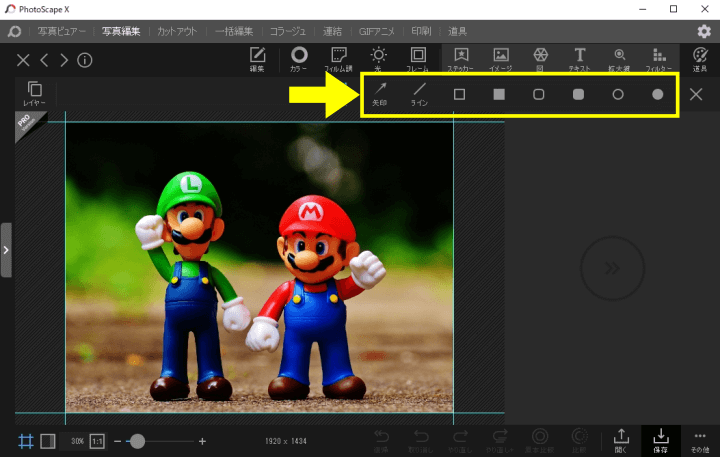Viewport: 720px width, 457px height.
Task: Open the 拡大鏡 (Magnifier) insert tool
Action: click(x=619, y=59)
